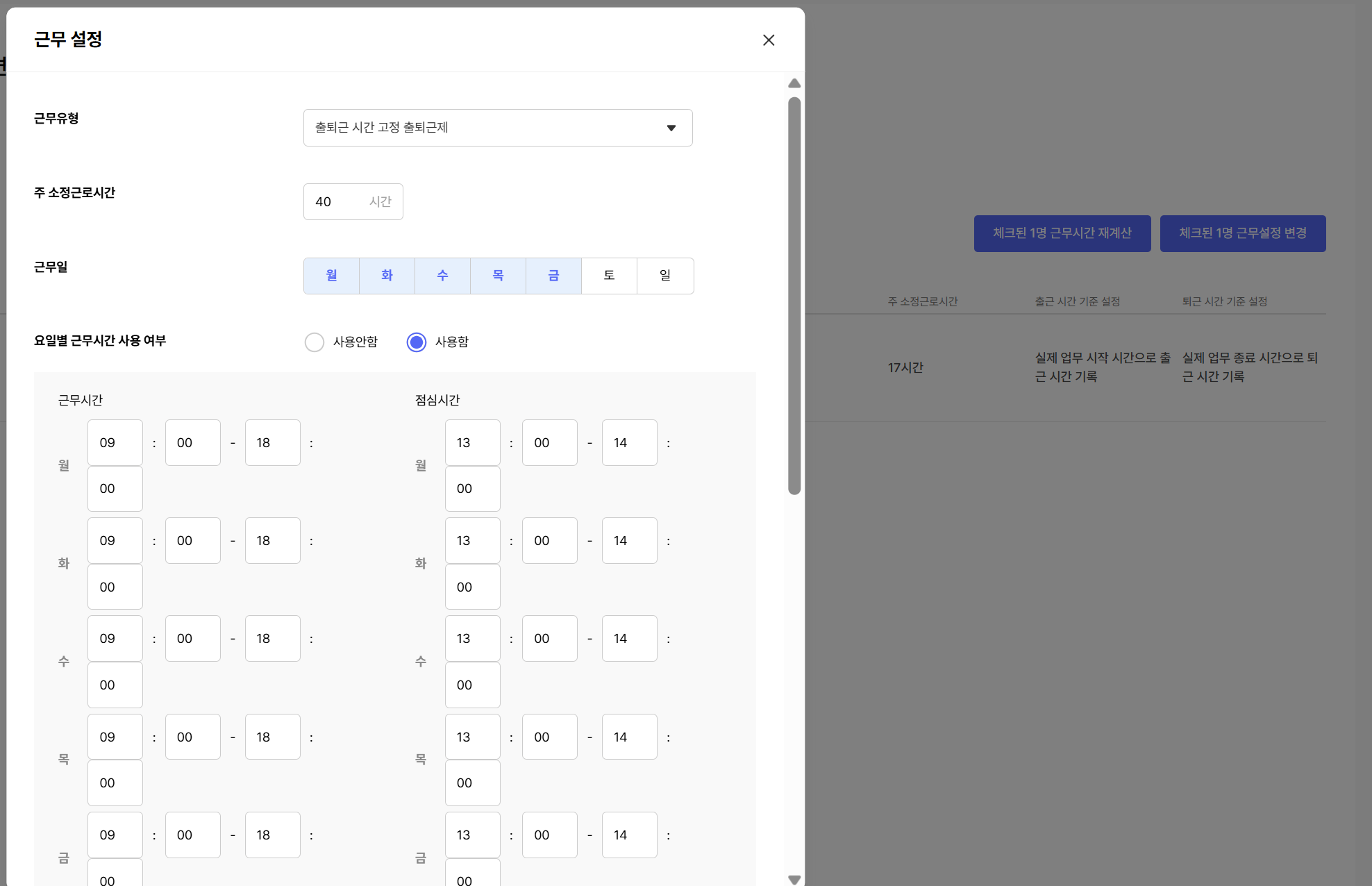This screenshot has height=886, width=1372.
Task: Click Wednesday lunch end hour field
Action: click(629, 639)
